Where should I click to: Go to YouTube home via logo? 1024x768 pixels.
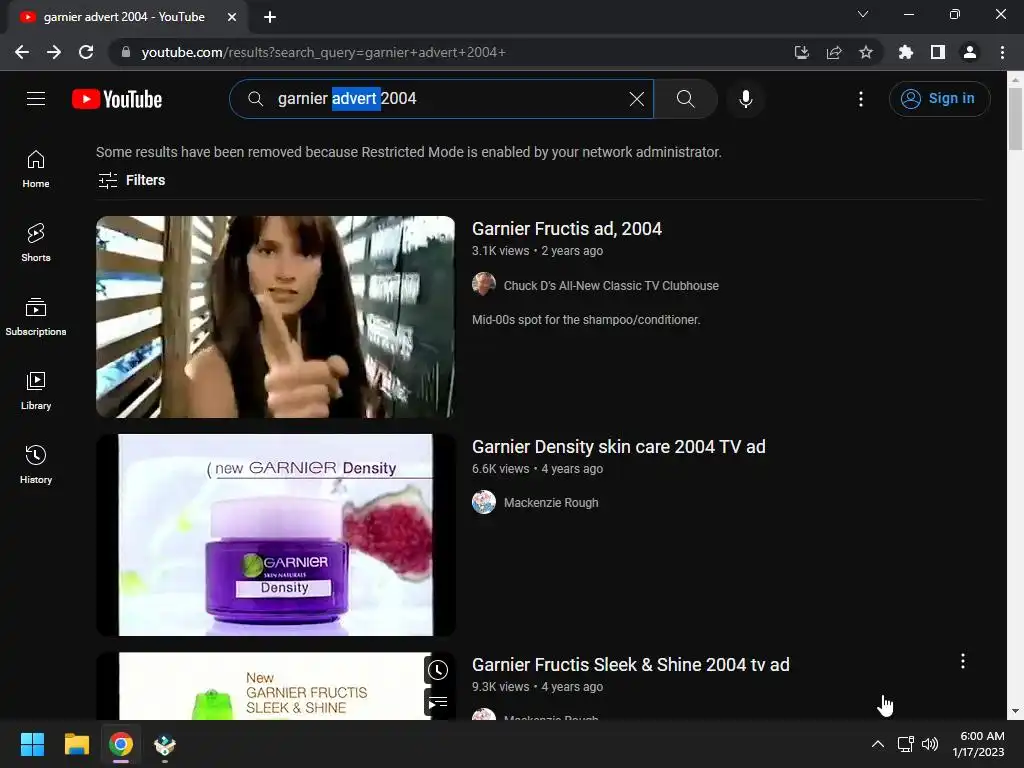pyautogui.click(x=117, y=99)
